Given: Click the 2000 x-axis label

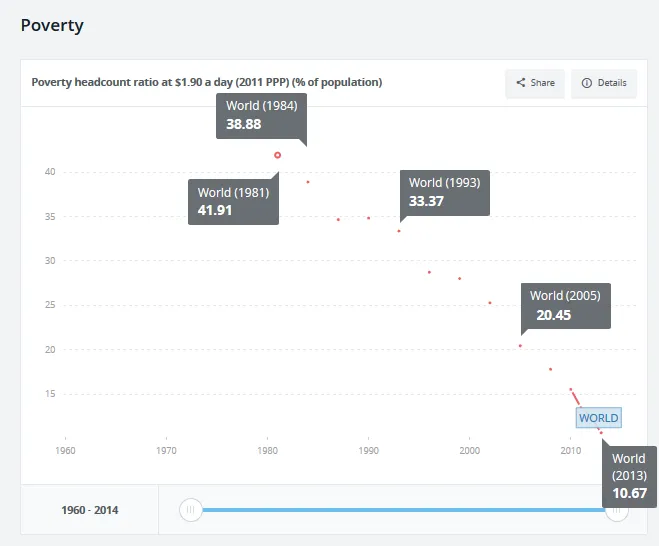Looking at the screenshot, I should pos(469,451).
